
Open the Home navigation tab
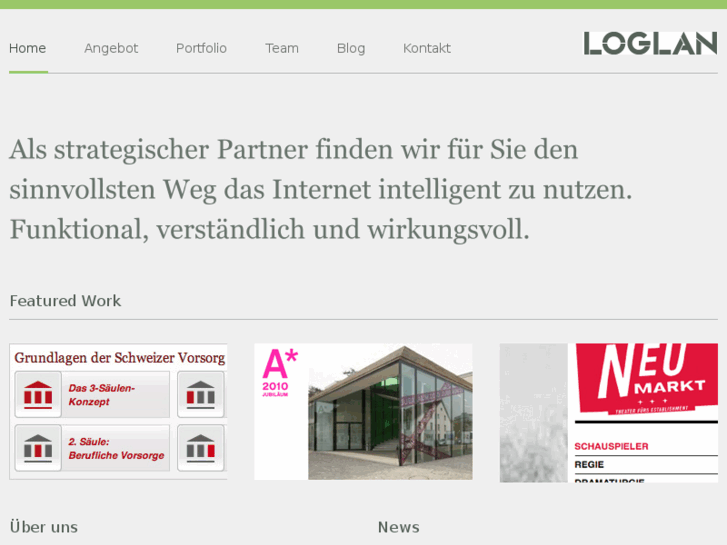coord(27,48)
